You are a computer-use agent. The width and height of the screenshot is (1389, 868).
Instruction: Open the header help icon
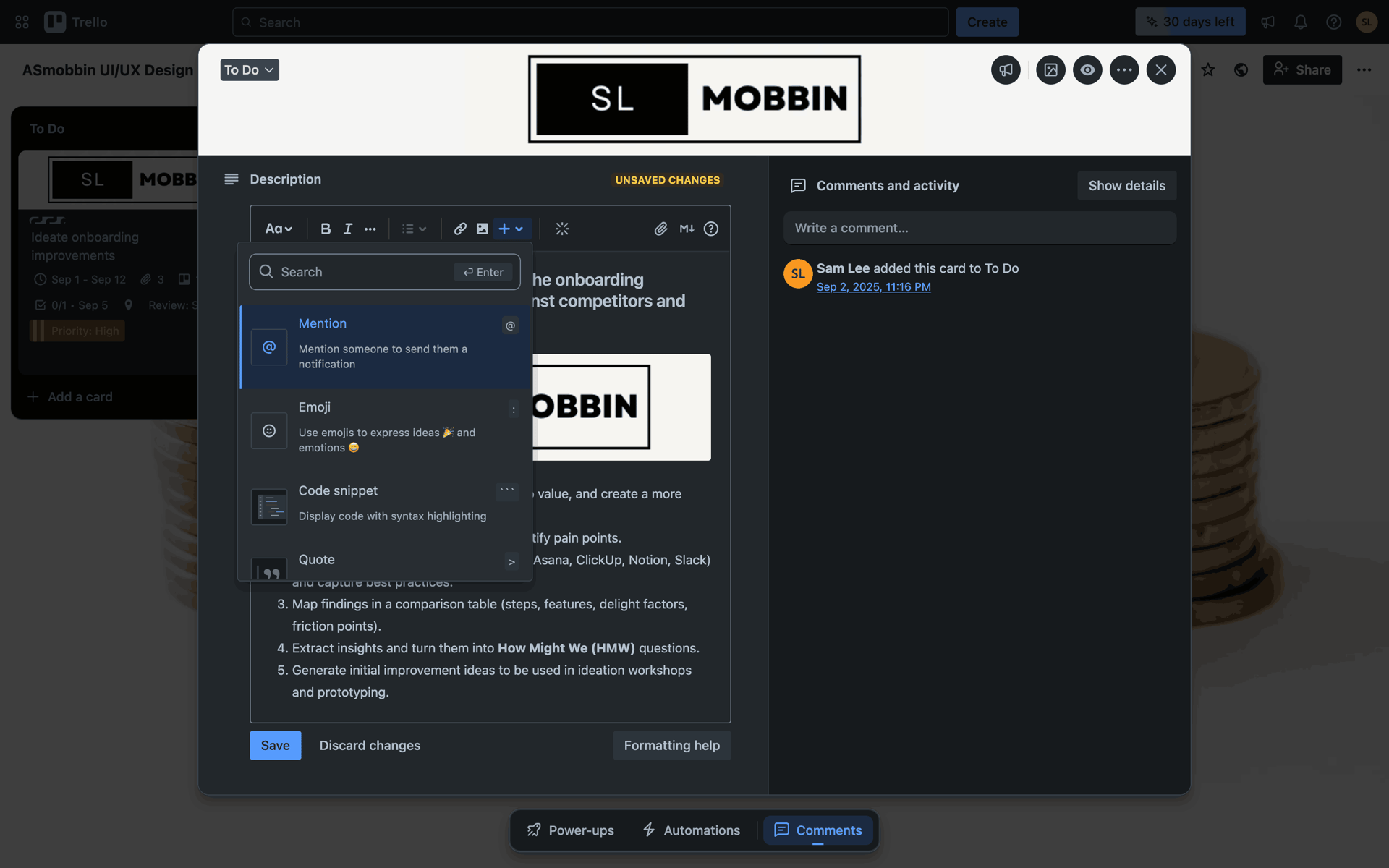(x=1333, y=22)
